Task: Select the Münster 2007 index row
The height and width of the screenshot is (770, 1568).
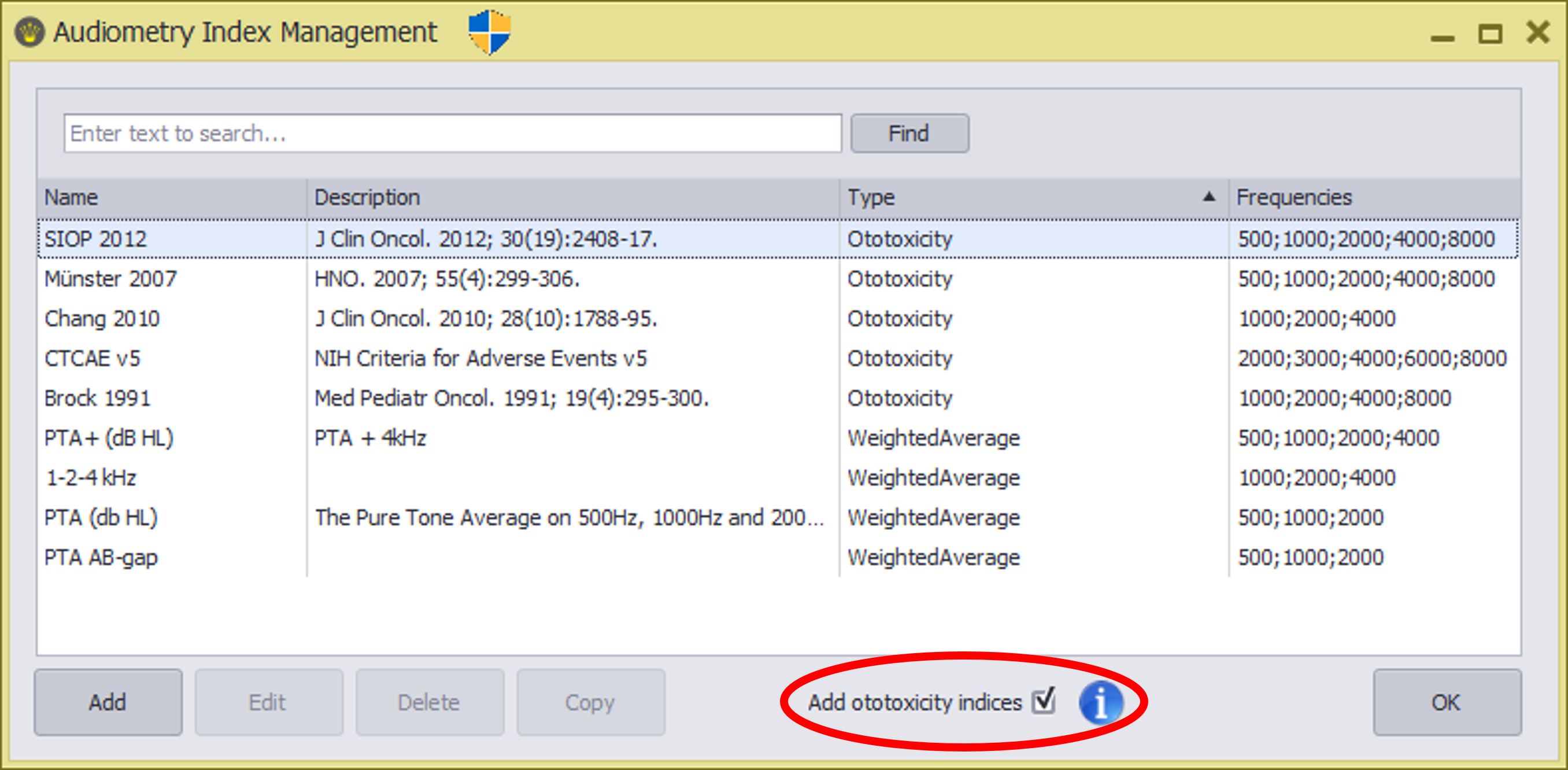Action: [x=110, y=279]
